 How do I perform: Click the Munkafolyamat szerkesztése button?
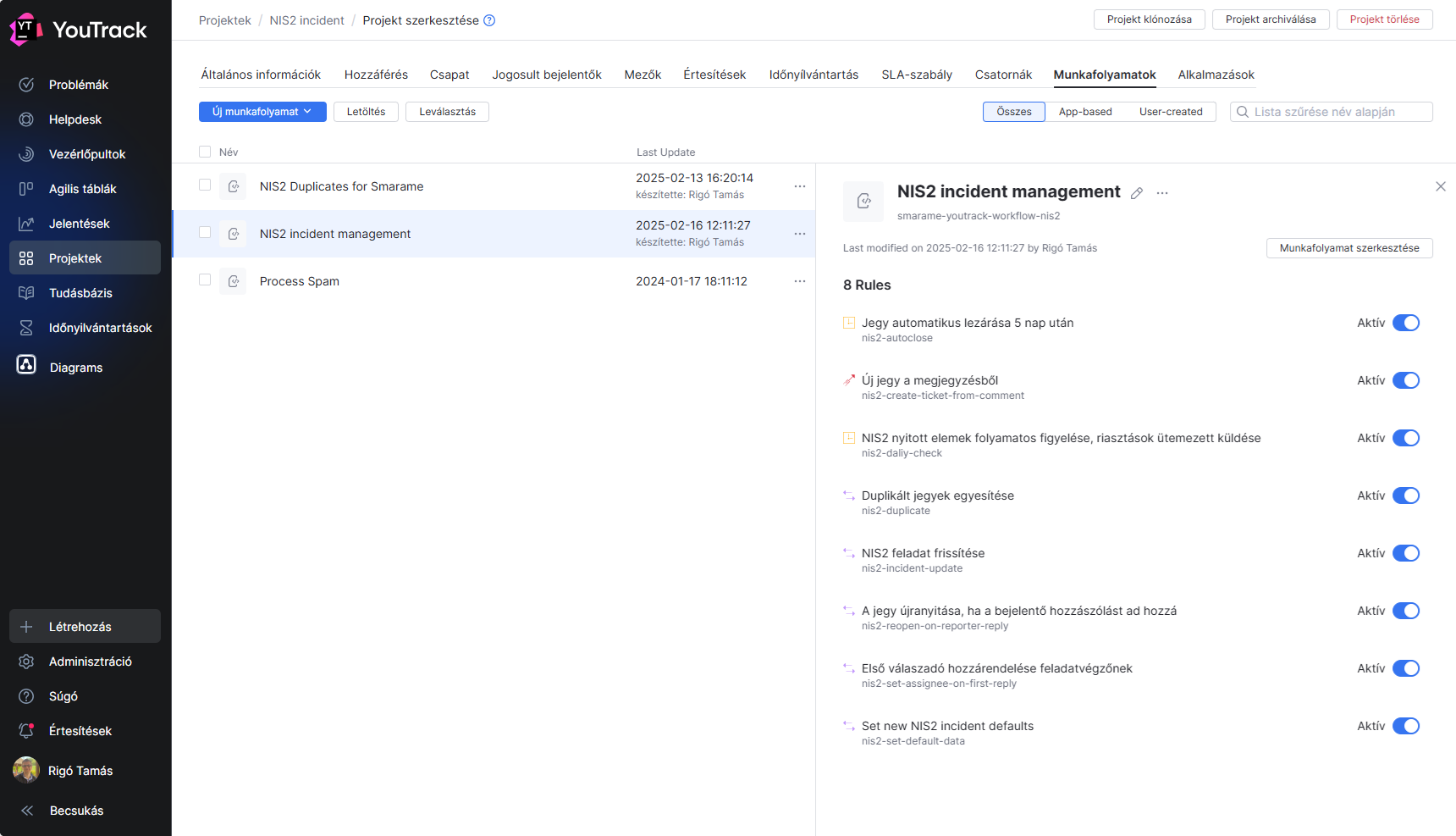pos(1348,248)
